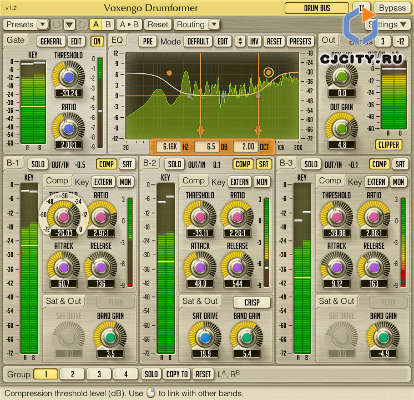Copy state with A▸B button
The height and width of the screenshot is (400, 414).
pos(129,24)
